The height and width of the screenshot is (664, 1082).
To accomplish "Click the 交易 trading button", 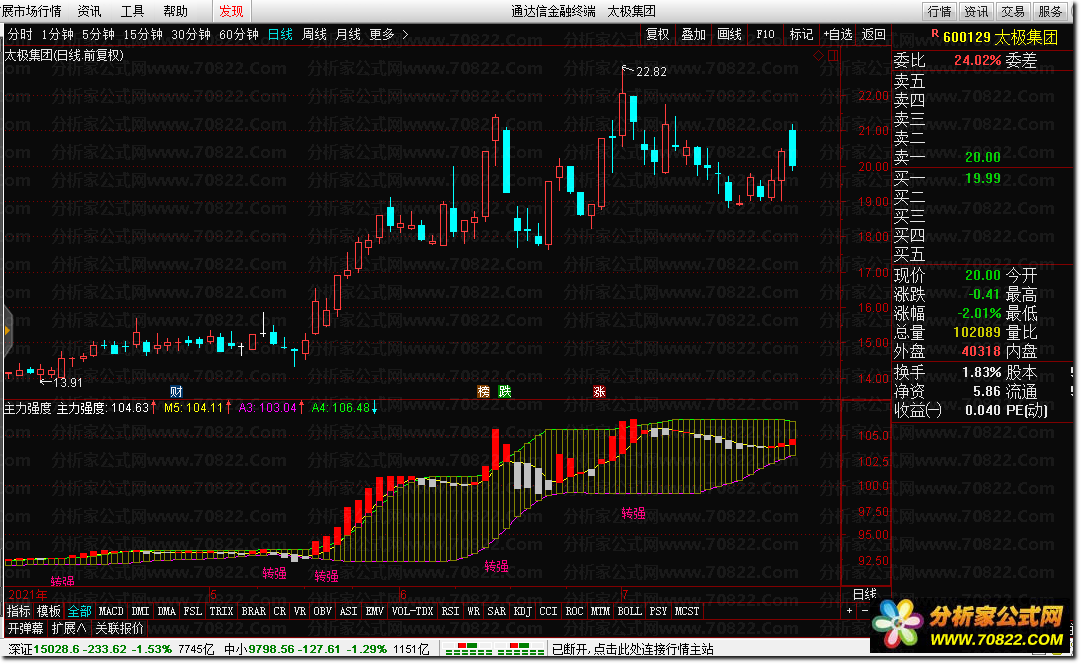I will coord(1013,11).
